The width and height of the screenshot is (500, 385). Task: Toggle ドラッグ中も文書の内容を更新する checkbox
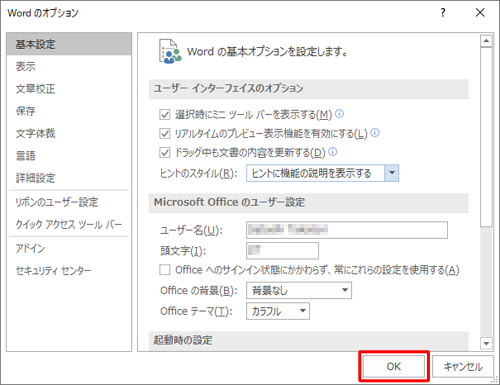pyautogui.click(x=165, y=153)
